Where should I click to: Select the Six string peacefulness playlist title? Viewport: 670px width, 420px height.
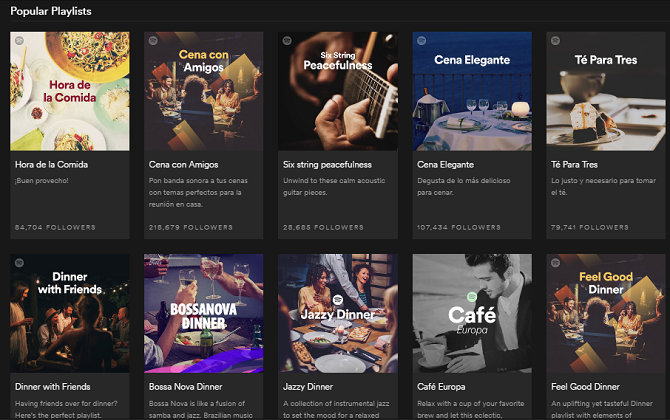pyautogui.click(x=325, y=165)
